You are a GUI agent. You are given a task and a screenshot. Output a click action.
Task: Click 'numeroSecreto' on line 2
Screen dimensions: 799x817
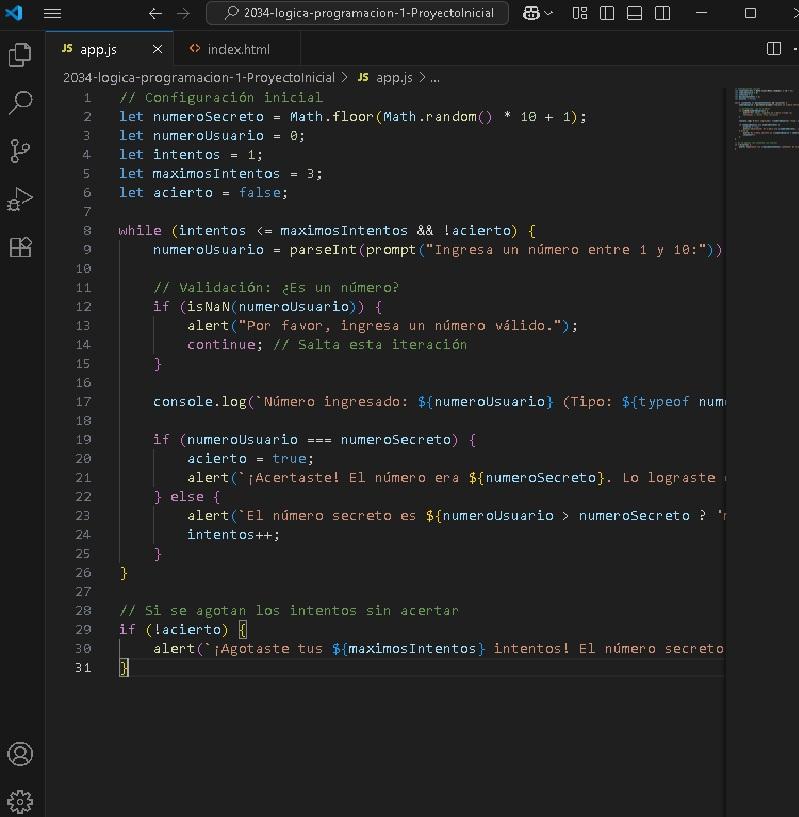coord(208,117)
